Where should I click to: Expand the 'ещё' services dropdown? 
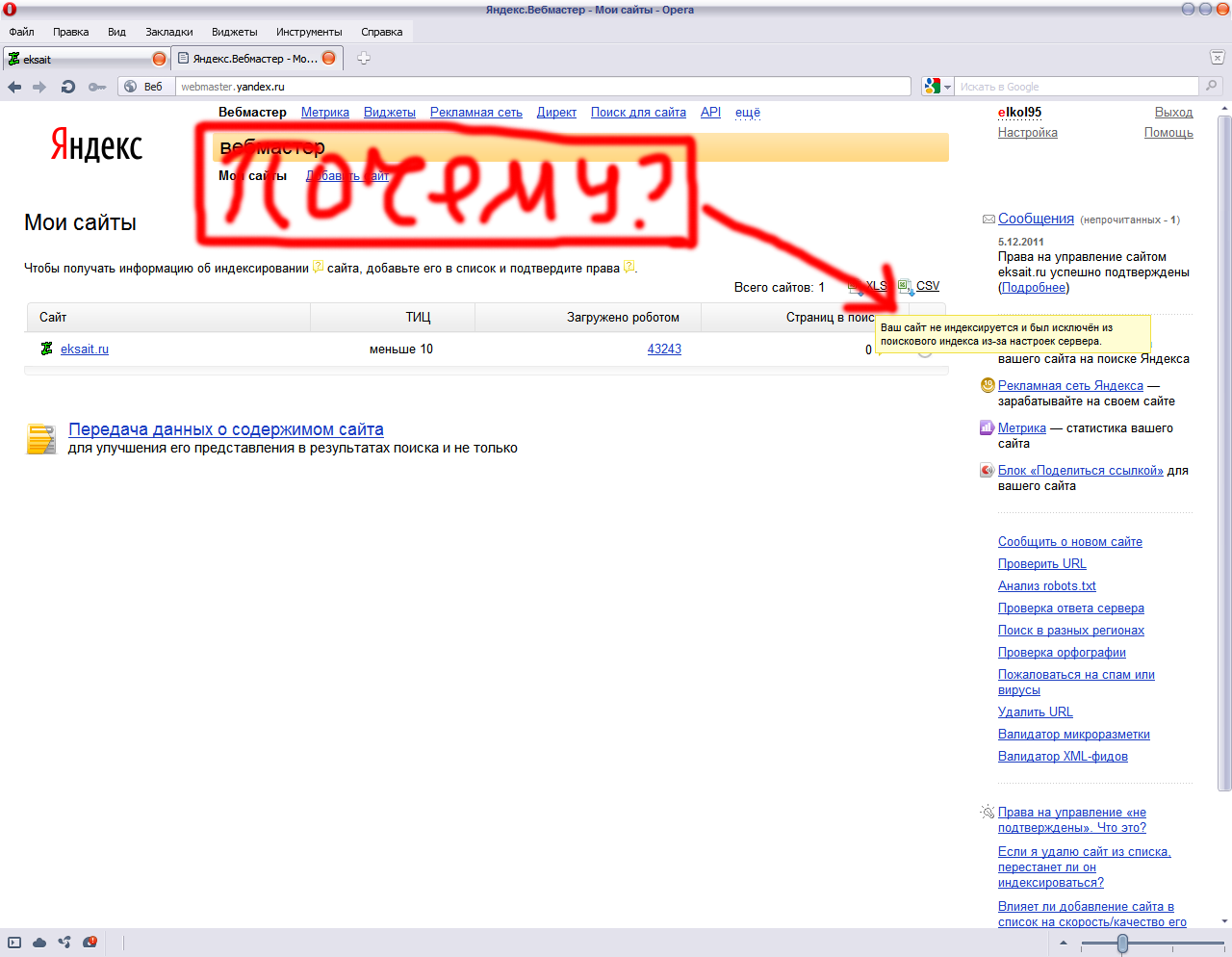(747, 113)
